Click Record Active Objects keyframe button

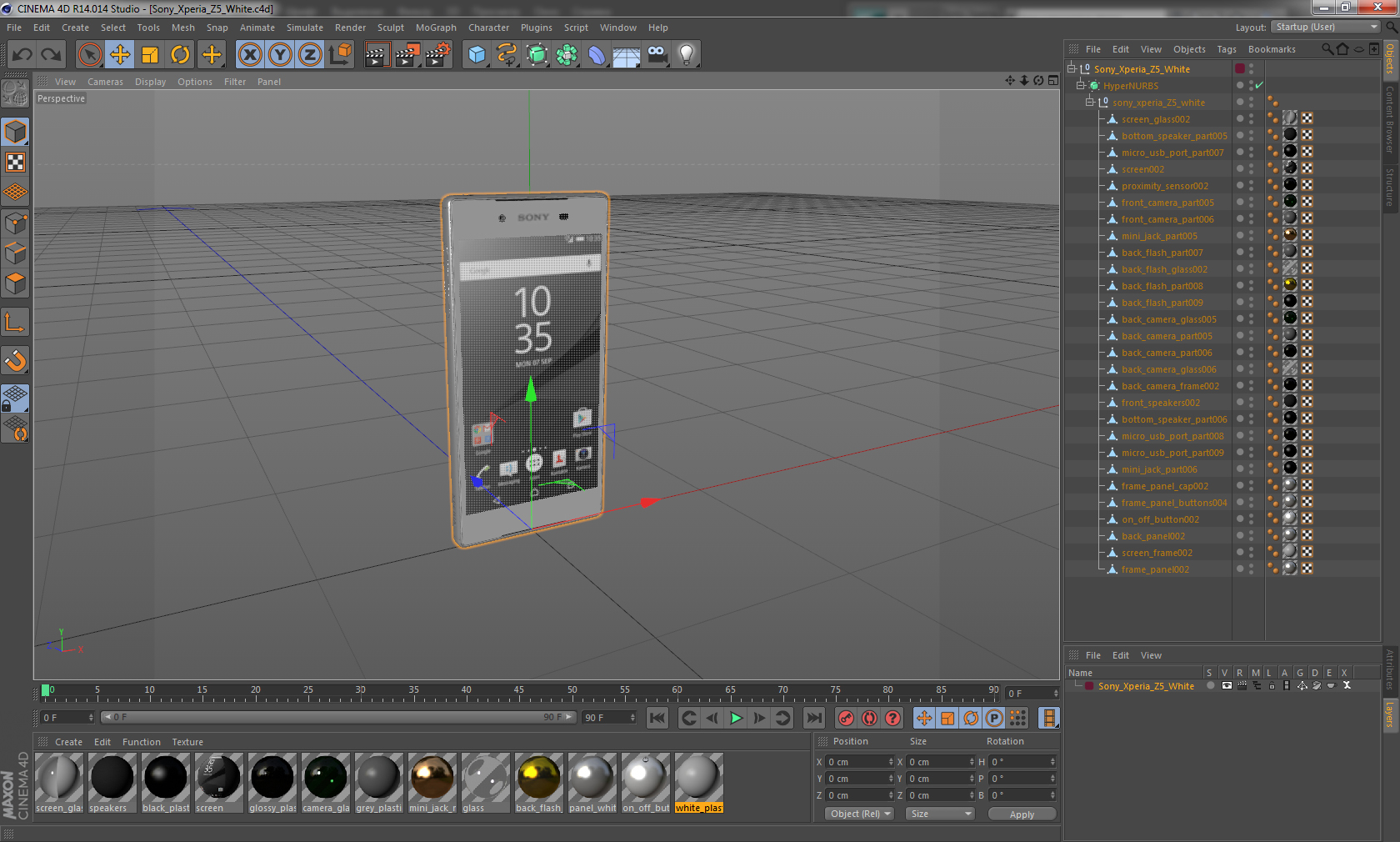point(846,718)
